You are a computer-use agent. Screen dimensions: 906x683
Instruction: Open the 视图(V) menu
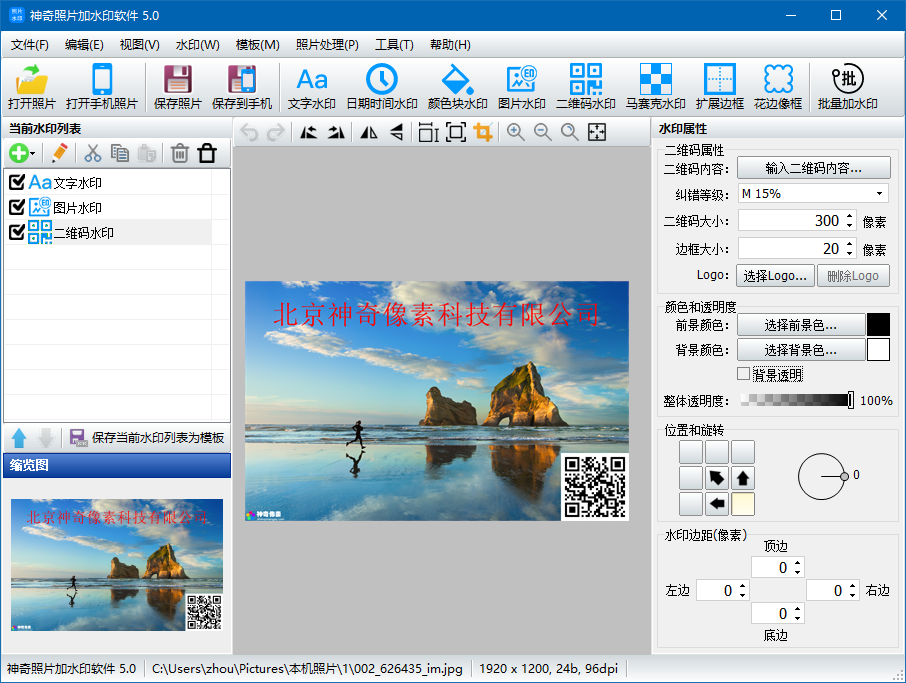tap(139, 44)
